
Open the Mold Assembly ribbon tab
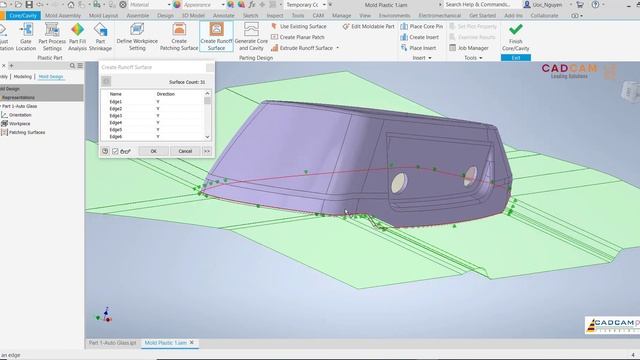click(x=63, y=16)
